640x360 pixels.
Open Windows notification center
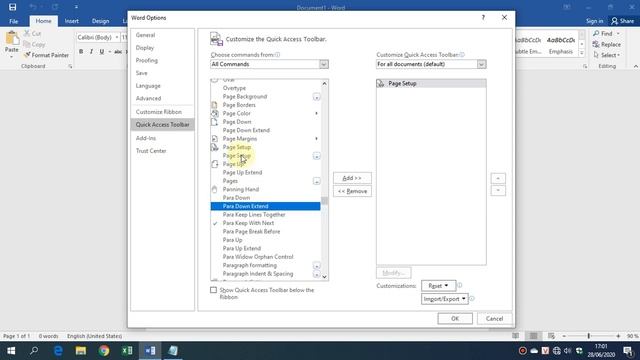pyautogui.click(x=628, y=351)
